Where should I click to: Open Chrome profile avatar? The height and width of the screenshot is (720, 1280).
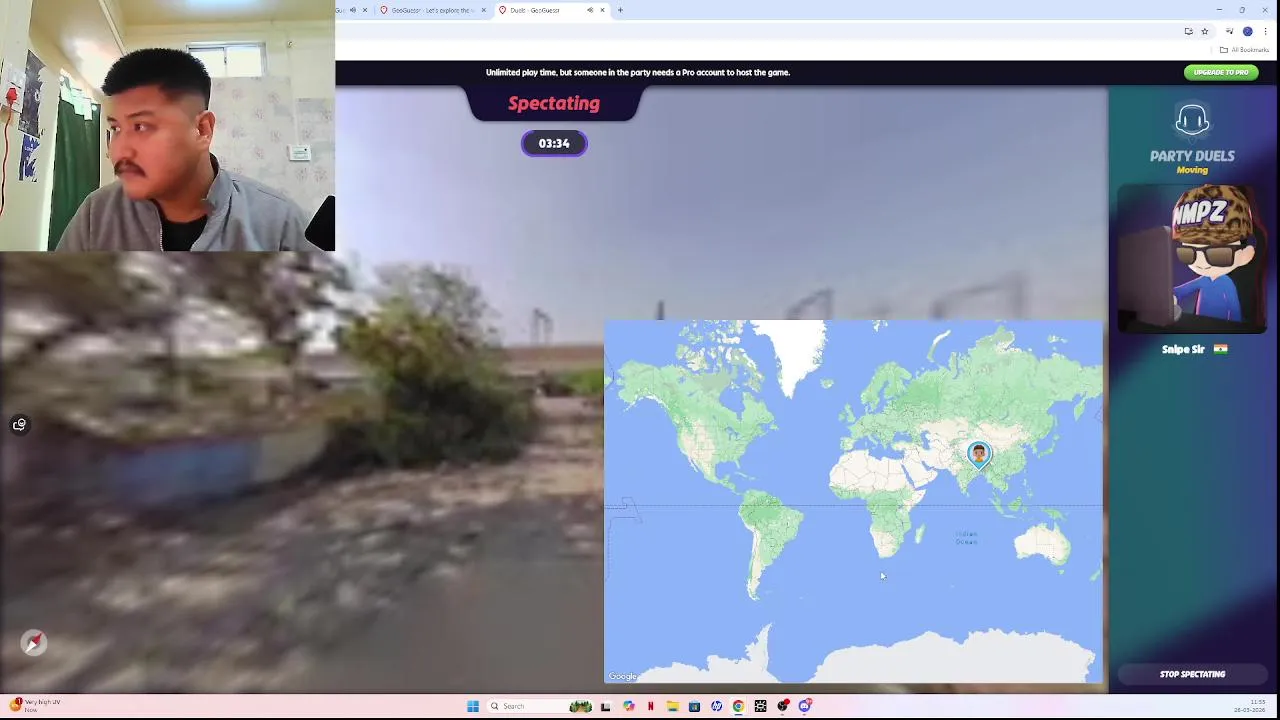coord(1247,31)
